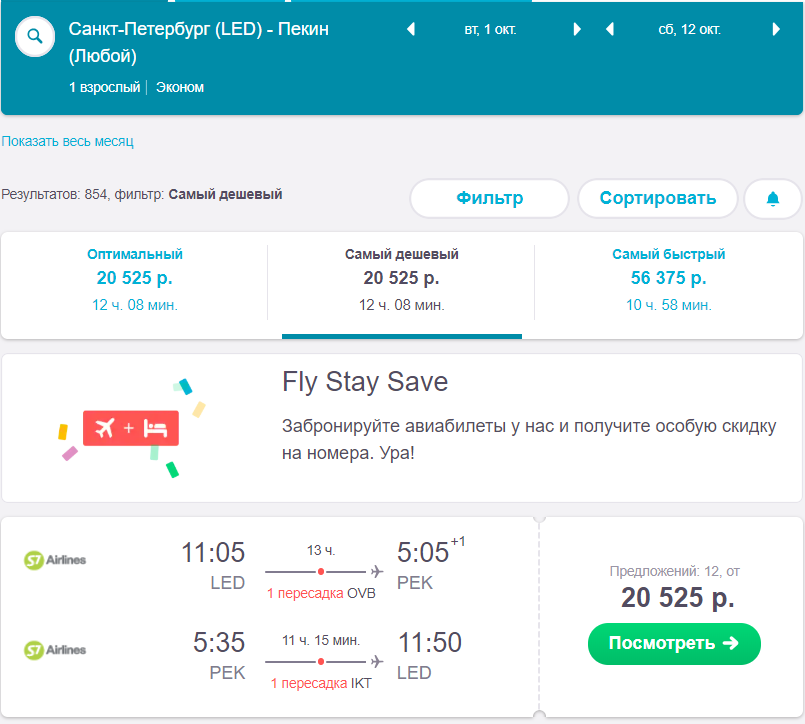Select the Самый дешевый tab
This screenshot has width=805, height=724.
pyautogui.click(x=401, y=279)
